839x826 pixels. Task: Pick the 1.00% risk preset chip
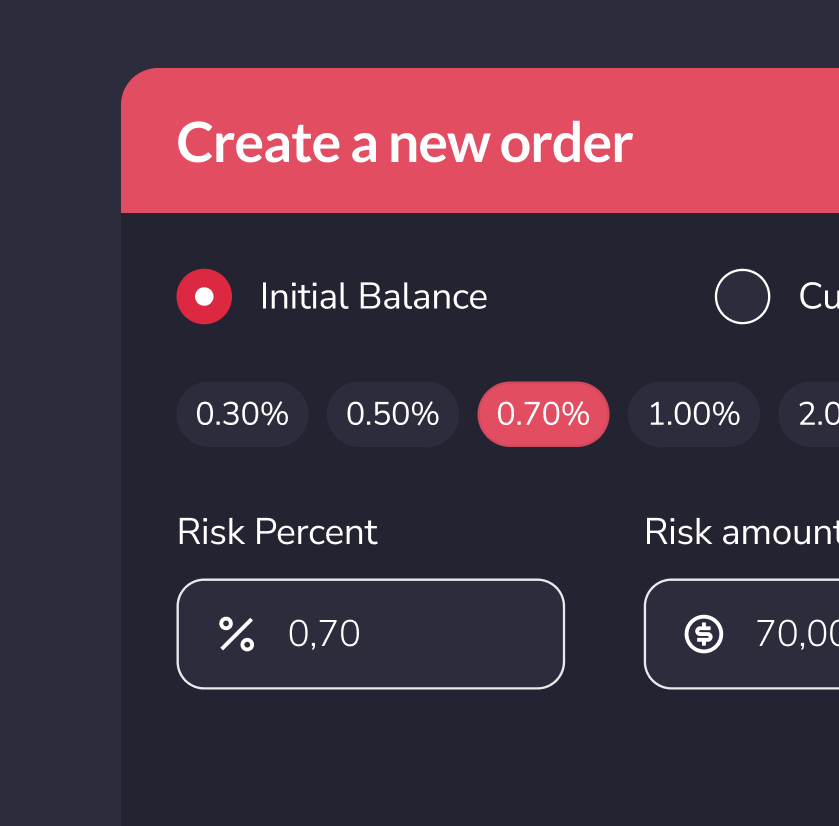pyautogui.click(x=694, y=414)
